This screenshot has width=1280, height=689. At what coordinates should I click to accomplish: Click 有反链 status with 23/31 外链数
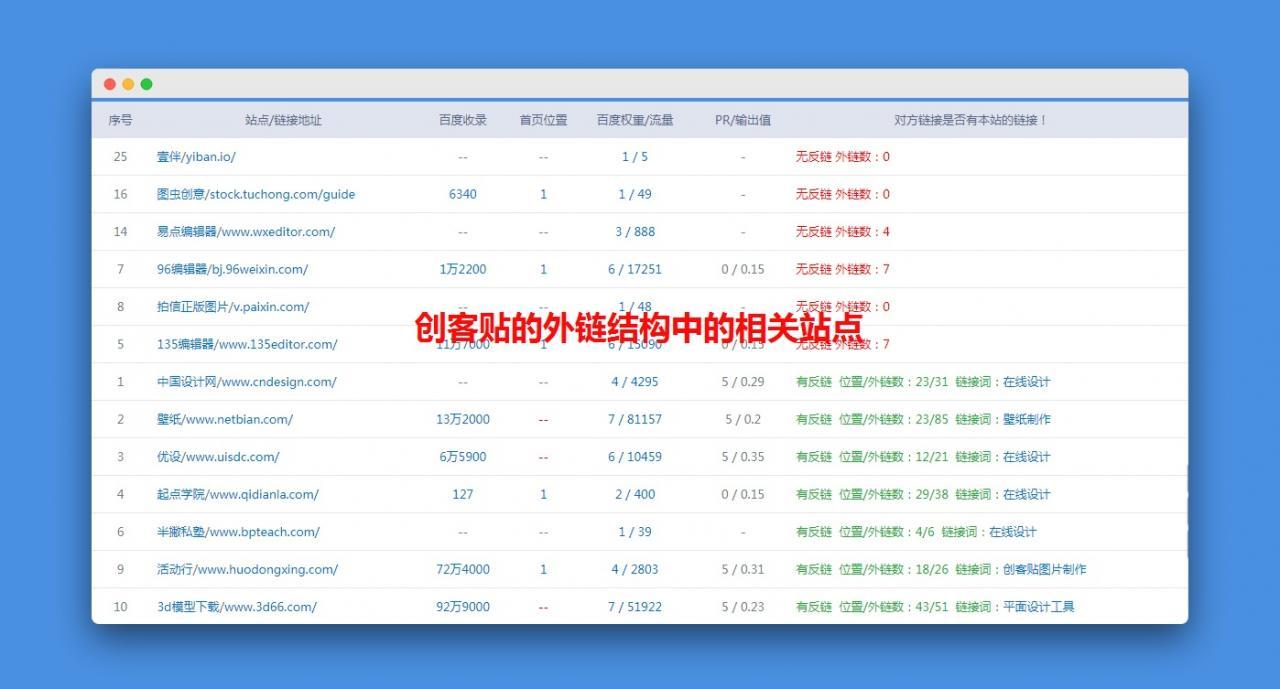coord(923,382)
